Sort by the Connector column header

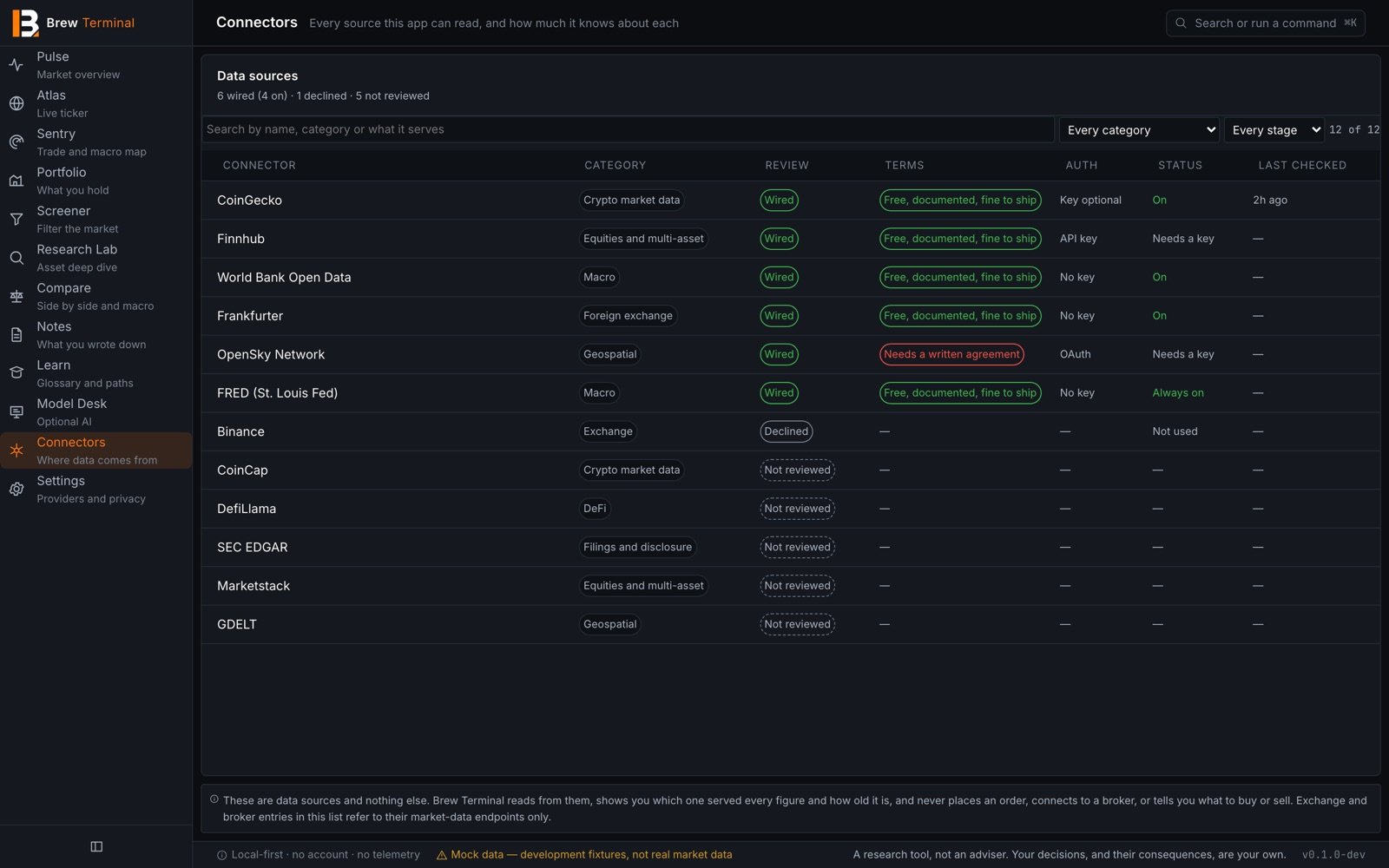260,165
